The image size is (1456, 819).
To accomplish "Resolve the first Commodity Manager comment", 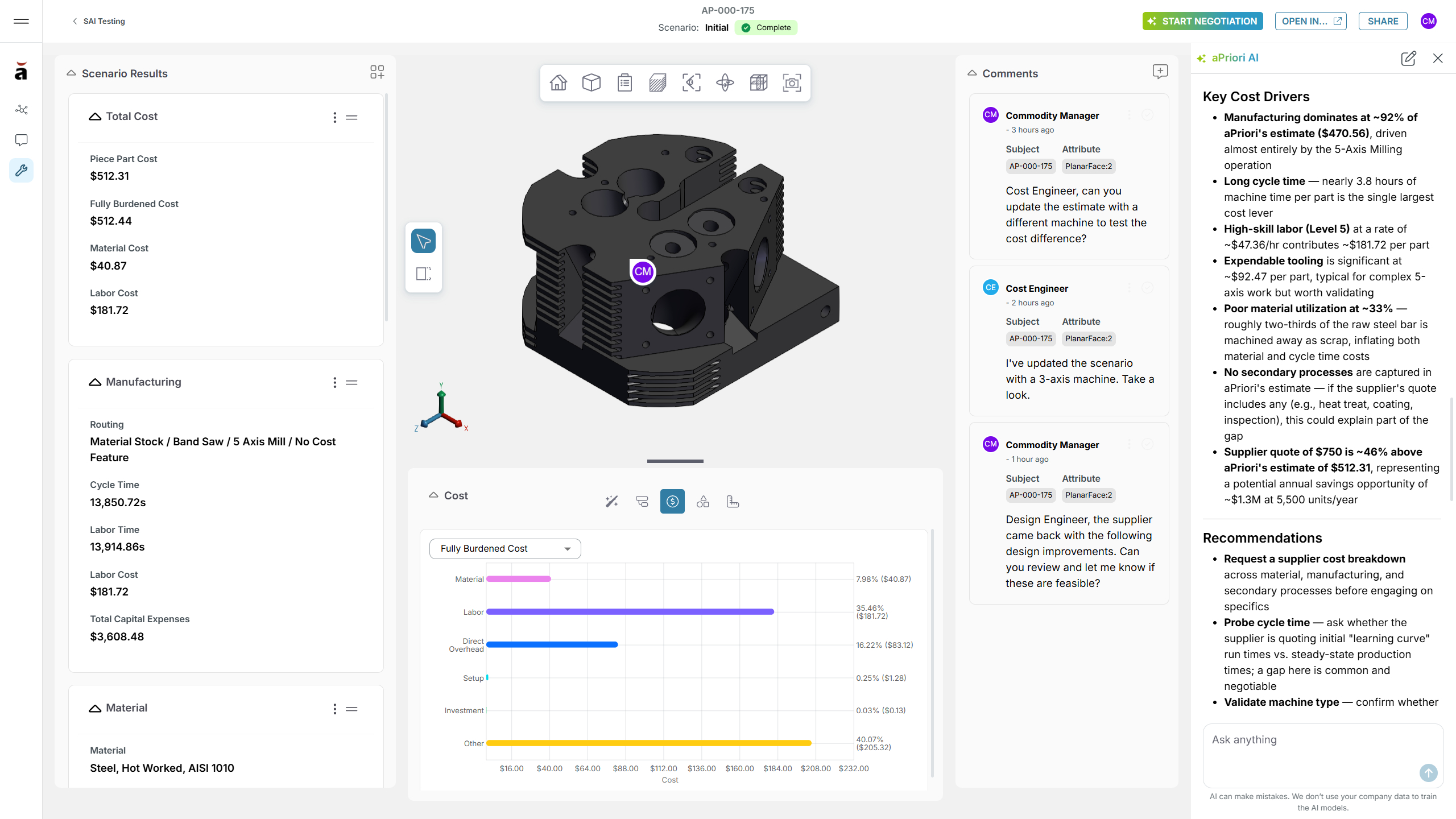I will tap(1148, 115).
